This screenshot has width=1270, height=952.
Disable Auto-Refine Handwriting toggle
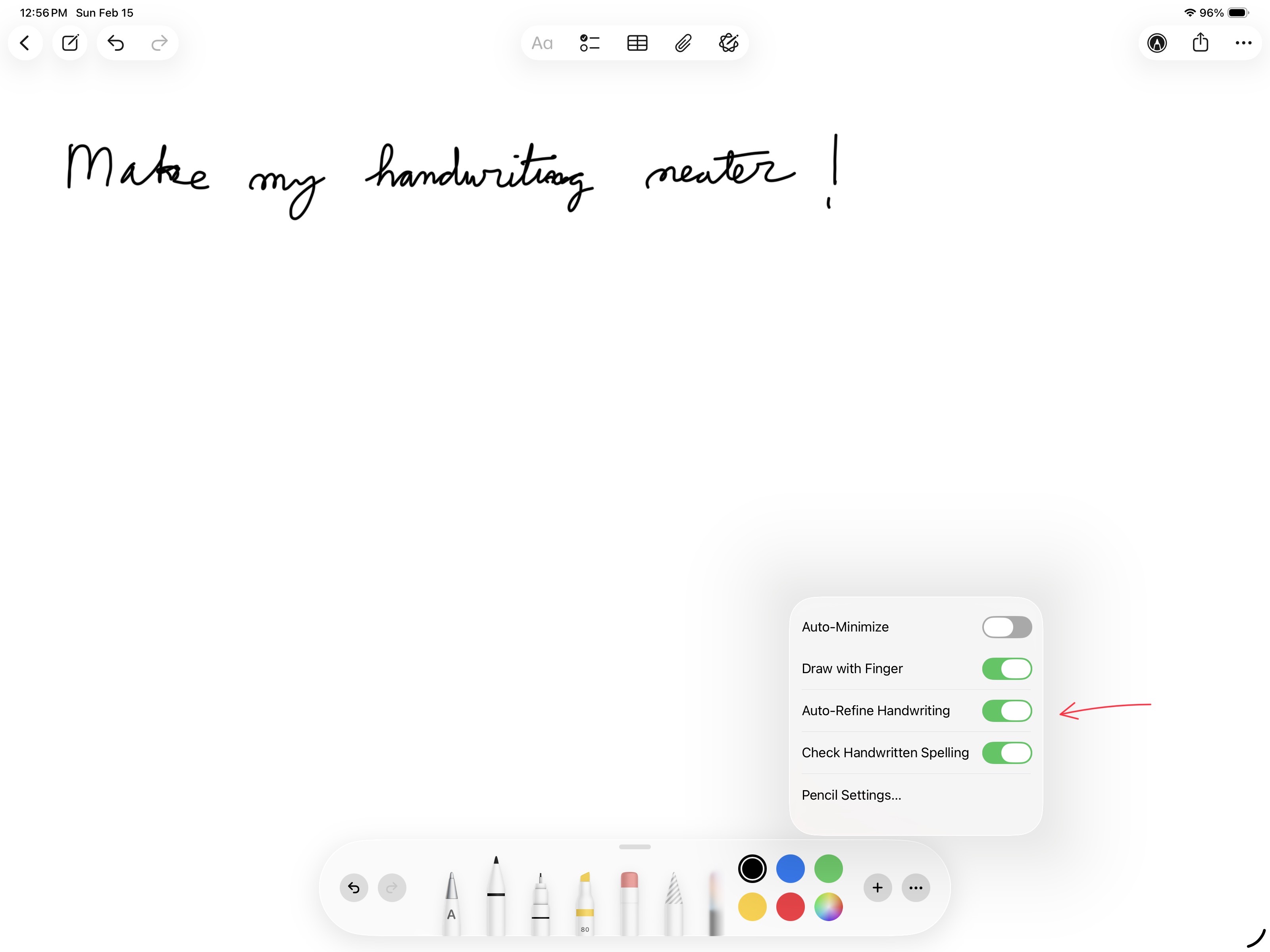click(x=1006, y=711)
